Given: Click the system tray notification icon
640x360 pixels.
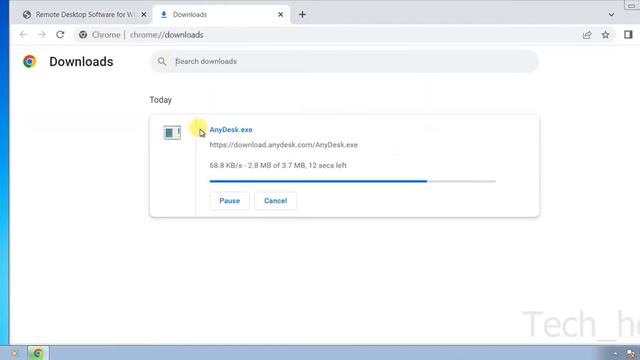Looking at the screenshot, I should [x=631, y=353].
